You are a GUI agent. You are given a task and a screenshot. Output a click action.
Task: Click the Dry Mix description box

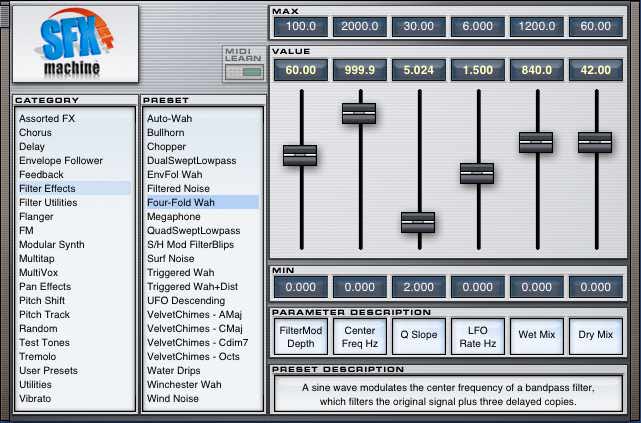tap(596, 336)
